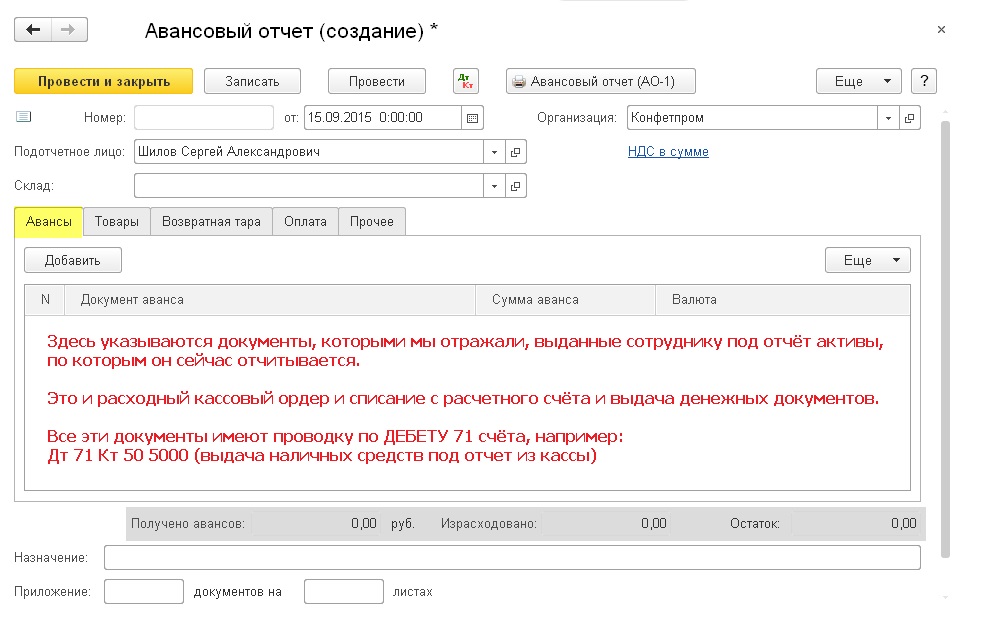
Task: Open the Подотчетное лицо record form
Action: coord(515,152)
